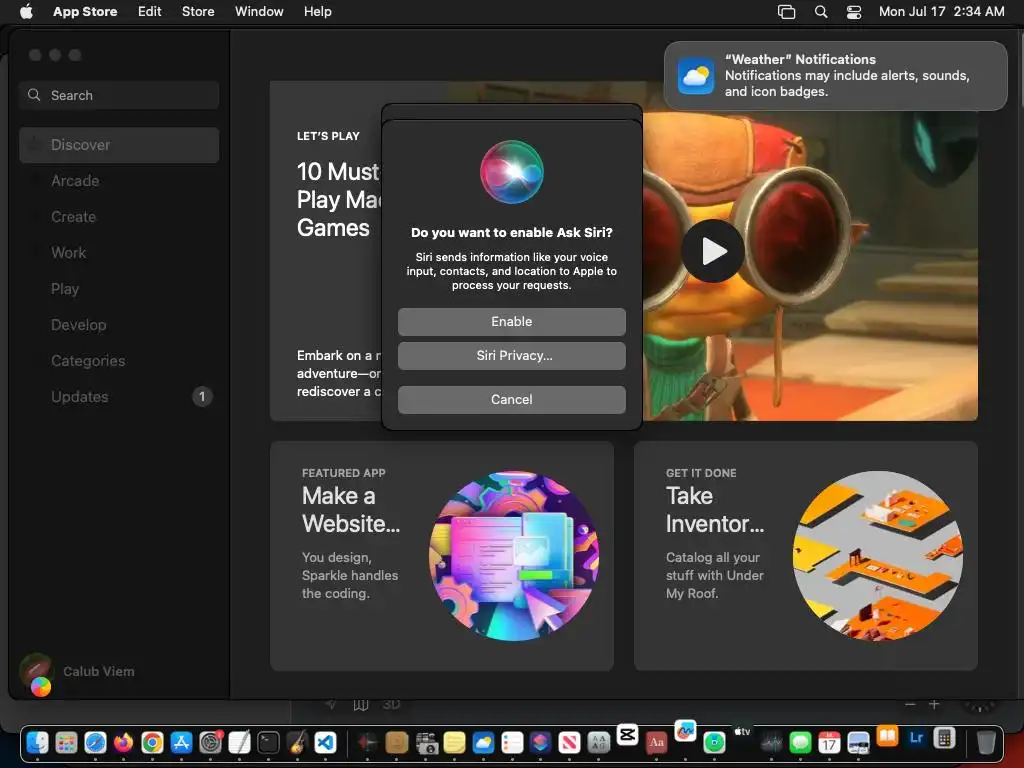Play the featured game video
1024x768 pixels.
coord(713,251)
